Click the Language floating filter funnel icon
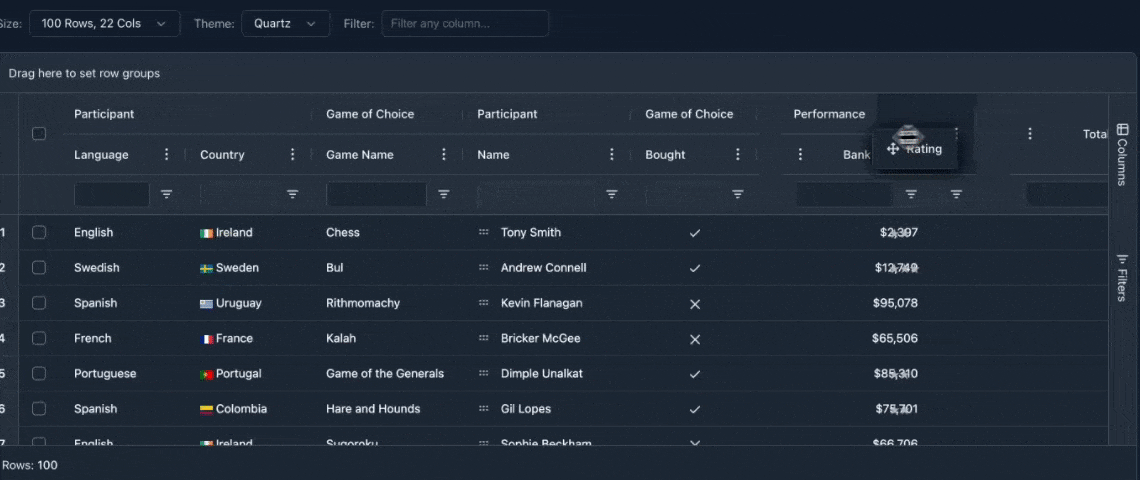1140x480 pixels. [x=166, y=194]
